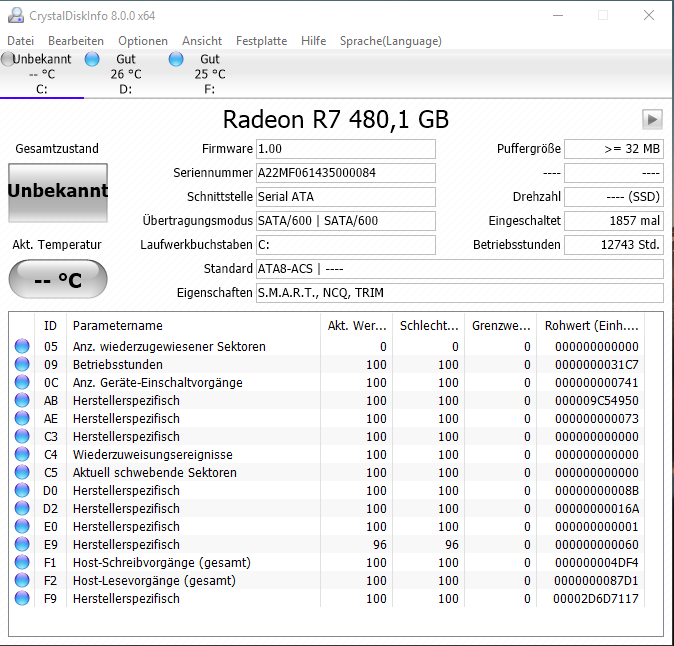Click the ID column header
This screenshot has width=674, height=646.
pos(50,326)
